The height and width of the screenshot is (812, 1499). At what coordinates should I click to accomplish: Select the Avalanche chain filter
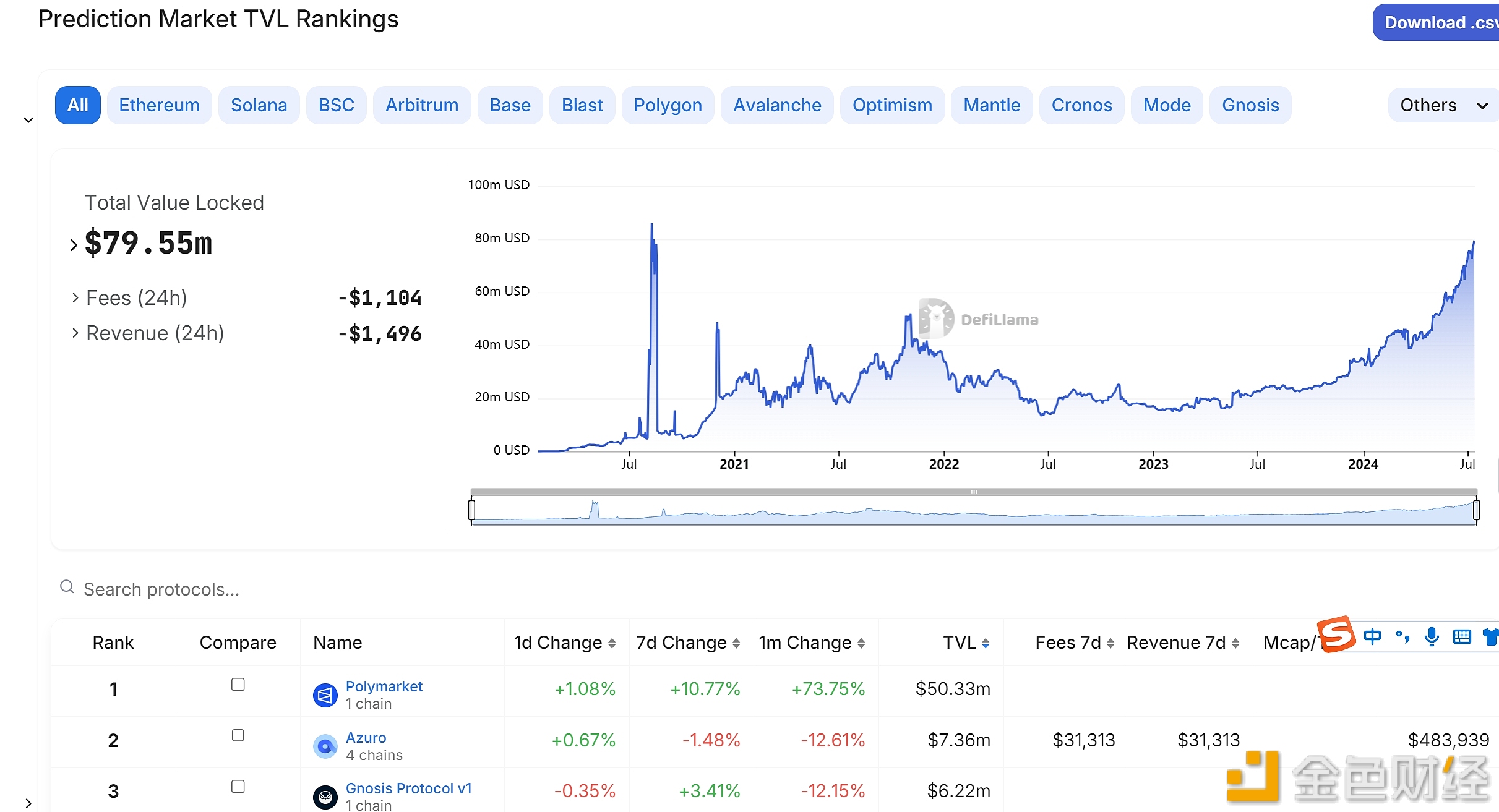pos(778,105)
